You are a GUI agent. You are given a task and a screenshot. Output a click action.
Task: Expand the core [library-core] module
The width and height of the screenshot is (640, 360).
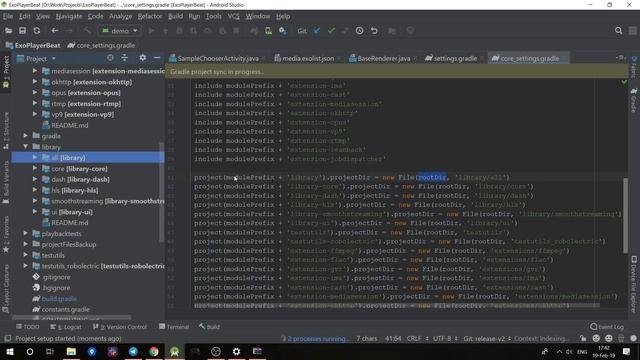pos(35,169)
